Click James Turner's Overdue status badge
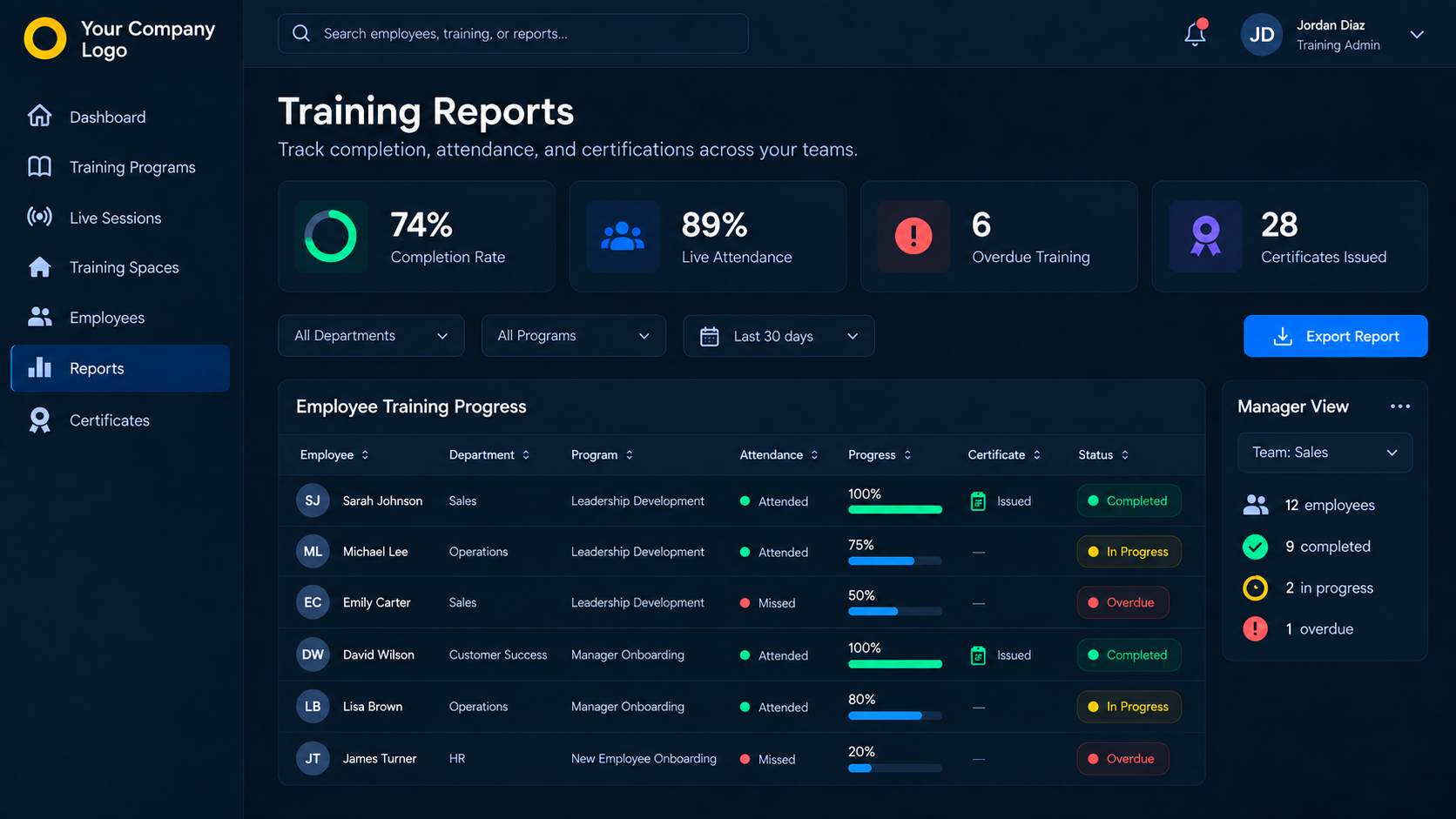The image size is (1456, 819). [x=1122, y=759]
